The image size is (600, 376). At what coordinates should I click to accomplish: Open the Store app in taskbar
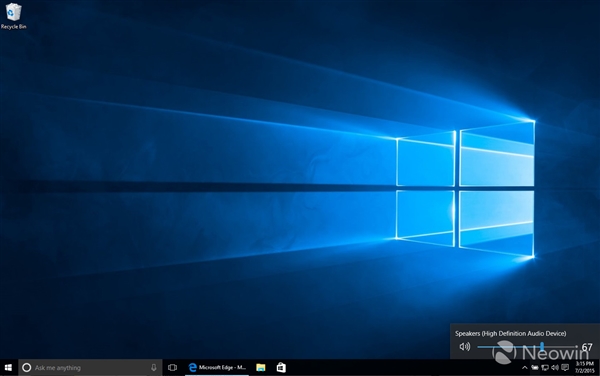click(281, 368)
